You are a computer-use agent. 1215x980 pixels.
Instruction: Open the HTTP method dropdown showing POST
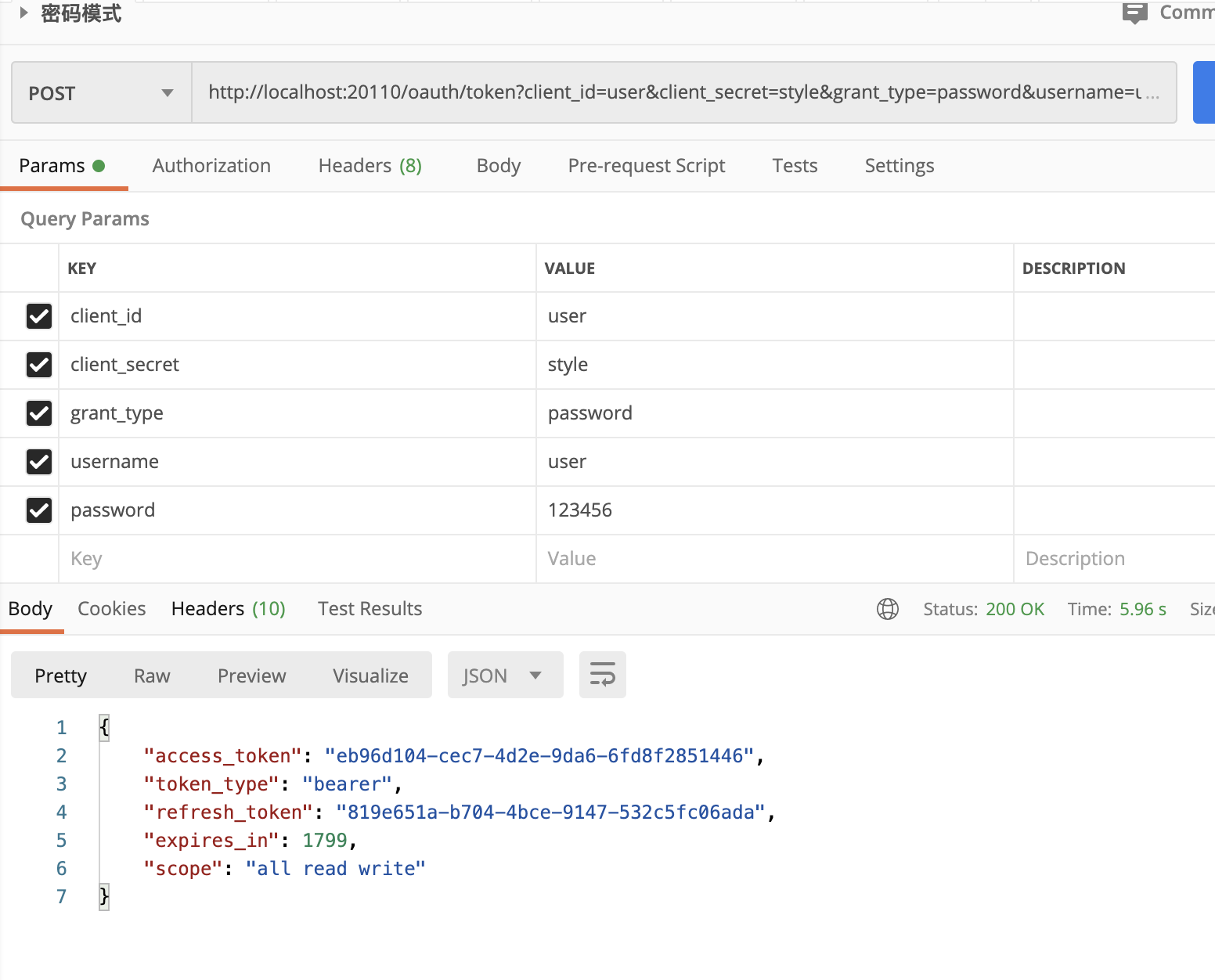[100, 92]
